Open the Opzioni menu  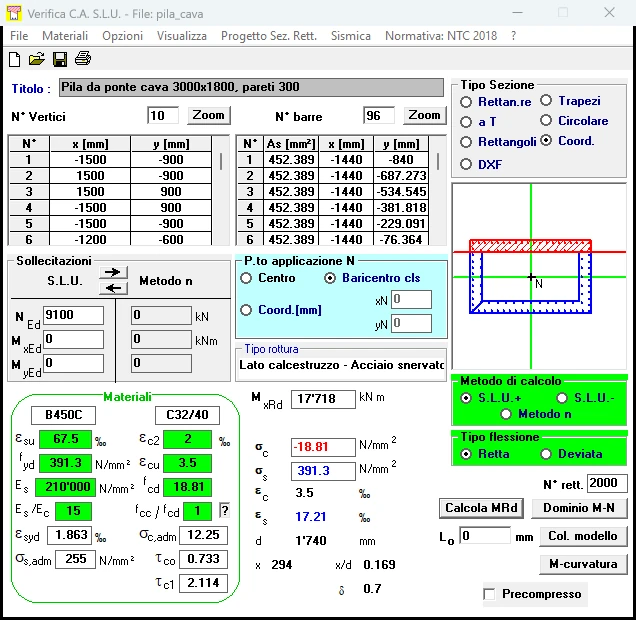tap(122, 36)
